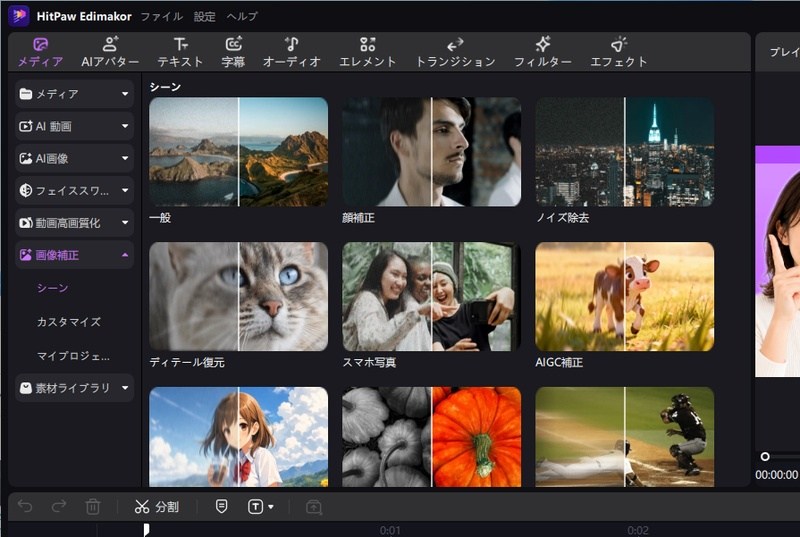Click the timeline playhead marker
Viewport: 800px width, 537px height.
click(x=146, y=530)
